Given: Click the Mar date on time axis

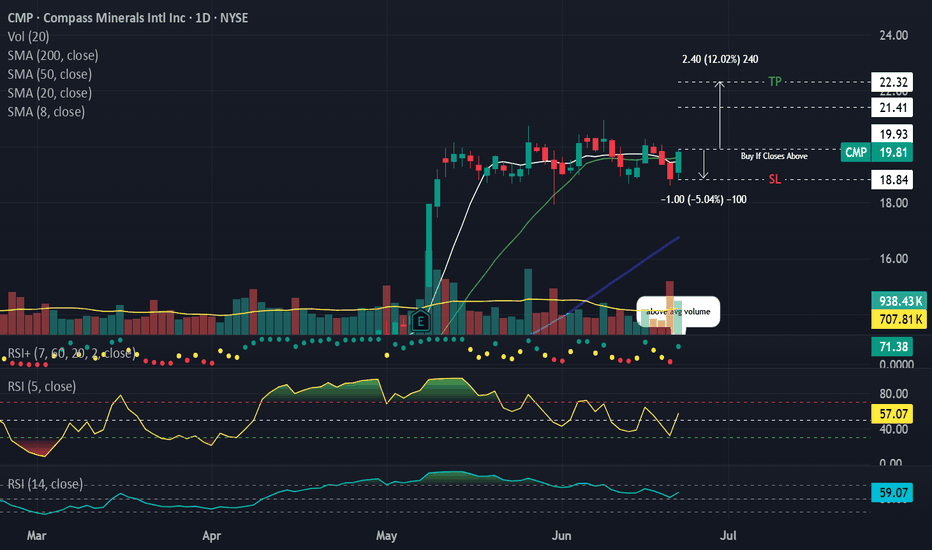Looking at the screenshot, I should [36, 536].
